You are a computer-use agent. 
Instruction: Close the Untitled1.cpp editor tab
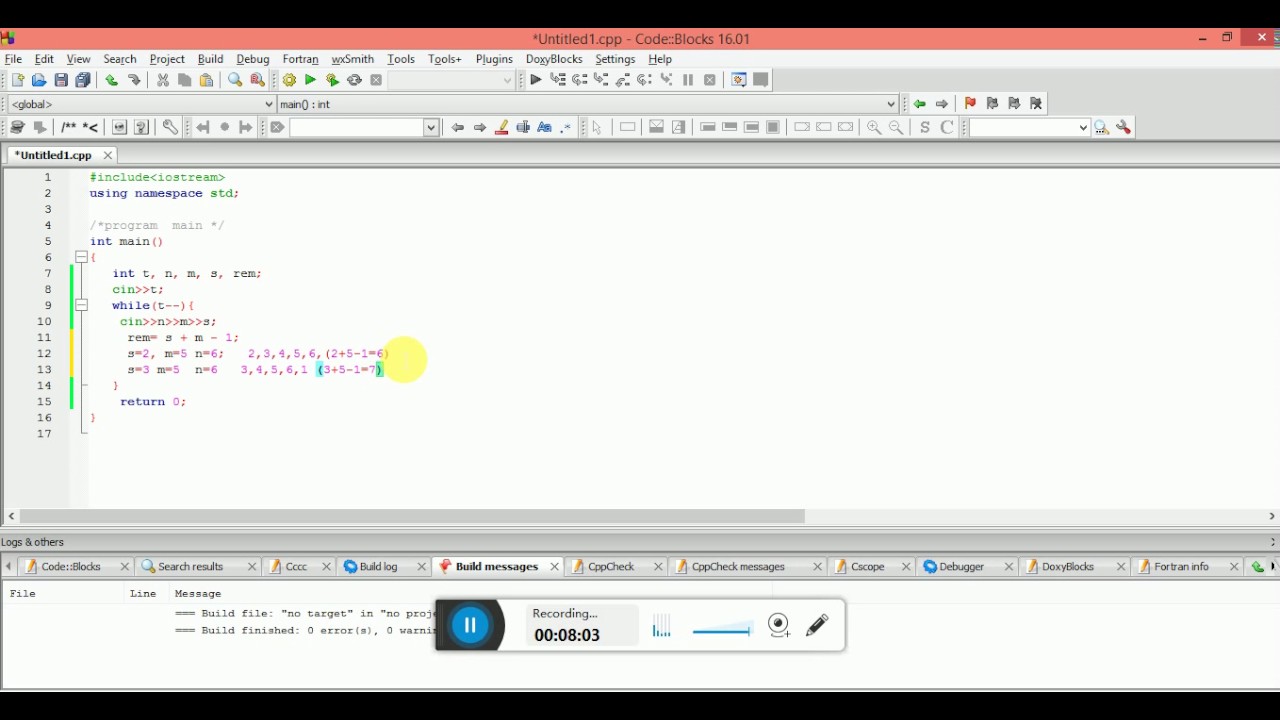point(107,155)
